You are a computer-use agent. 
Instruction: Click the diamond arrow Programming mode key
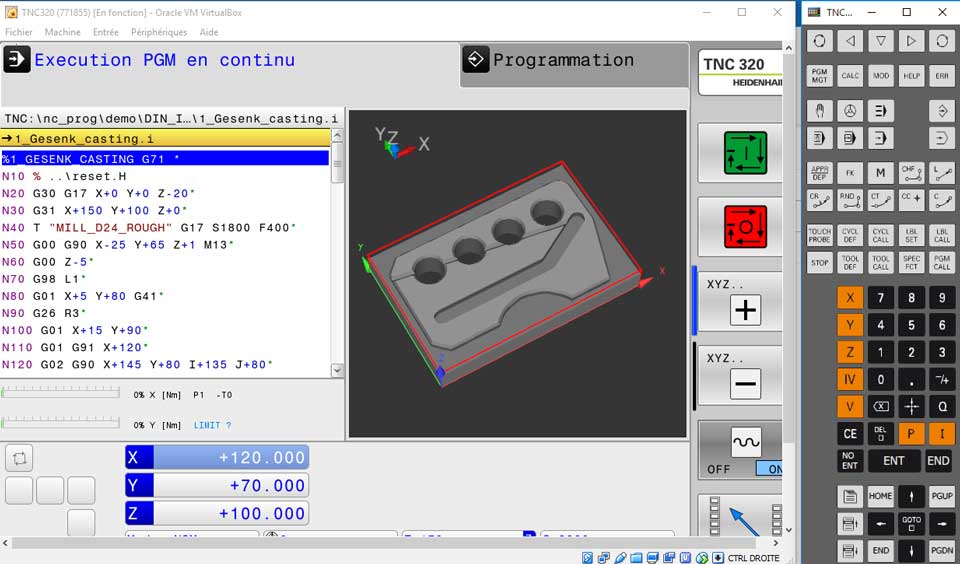[942, 111]
